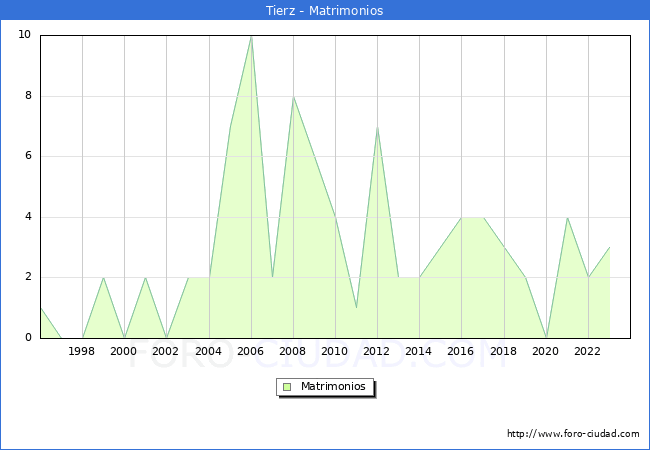Image resolution: width=650 pixels, height=450 pixels.
Task: Select the 2006 peak at value 10
Action: (x=251, y=36)
